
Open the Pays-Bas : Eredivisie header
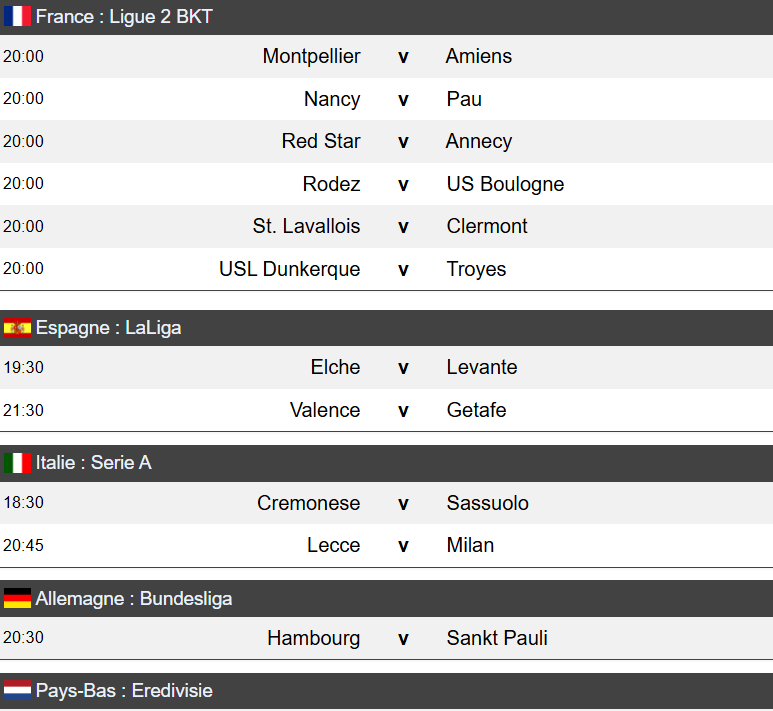(124, 691)
